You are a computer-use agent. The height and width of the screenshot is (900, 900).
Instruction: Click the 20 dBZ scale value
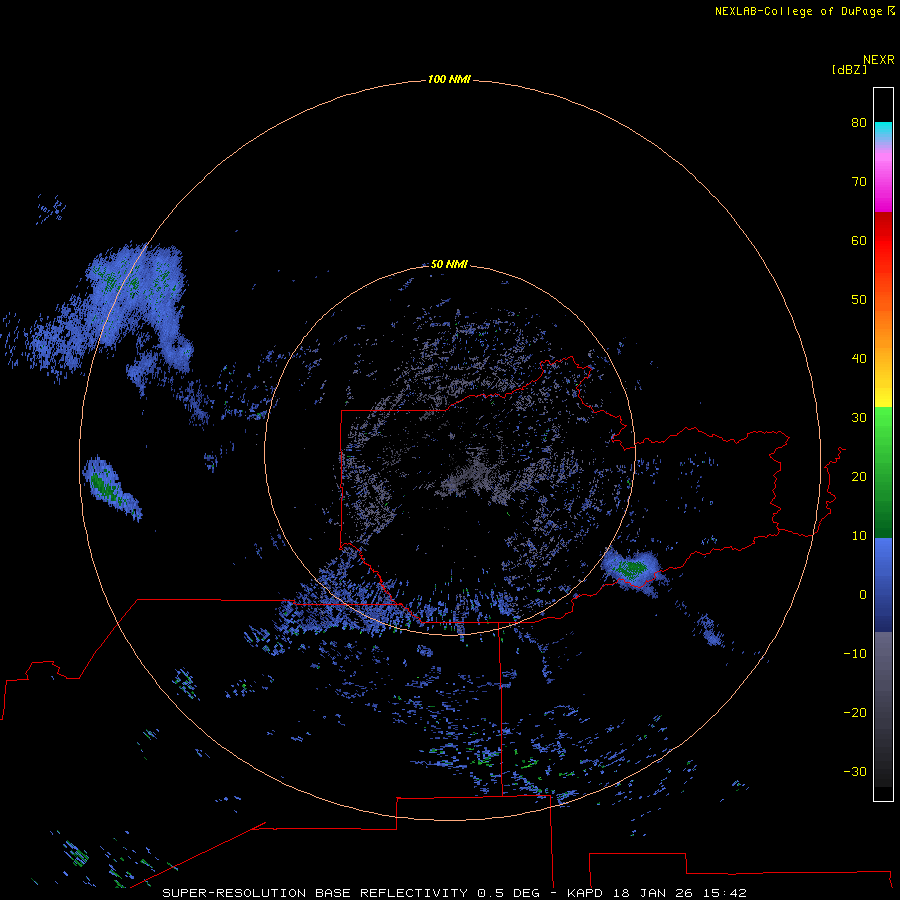pyautogui.click(x=859, y=476)
